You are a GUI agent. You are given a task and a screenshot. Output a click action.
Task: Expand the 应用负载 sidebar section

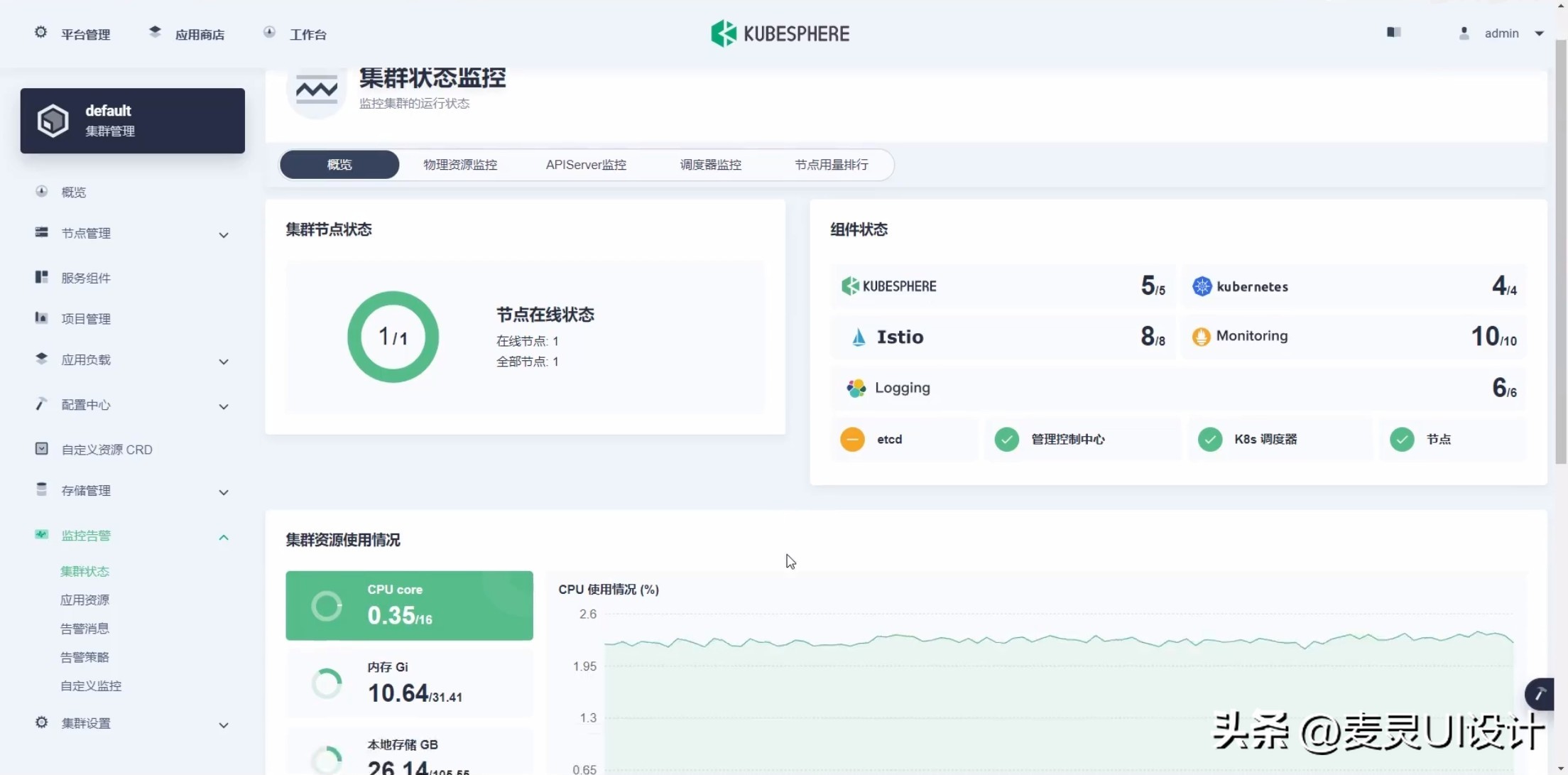223,362
